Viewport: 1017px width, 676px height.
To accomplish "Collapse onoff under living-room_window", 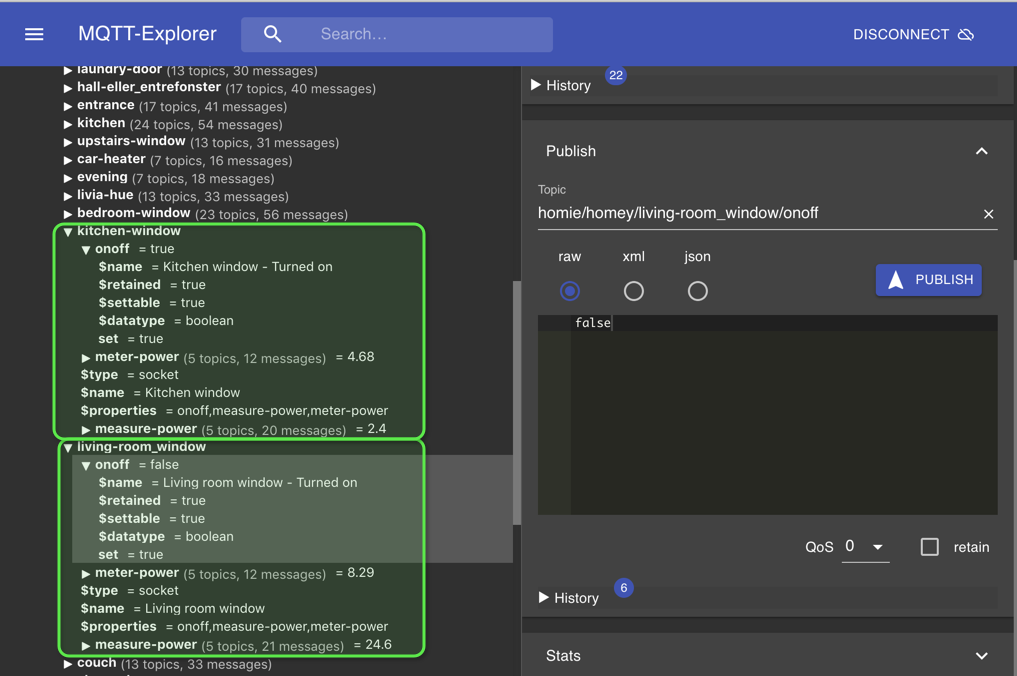I will pyautogui.click(x=86, y=466).
